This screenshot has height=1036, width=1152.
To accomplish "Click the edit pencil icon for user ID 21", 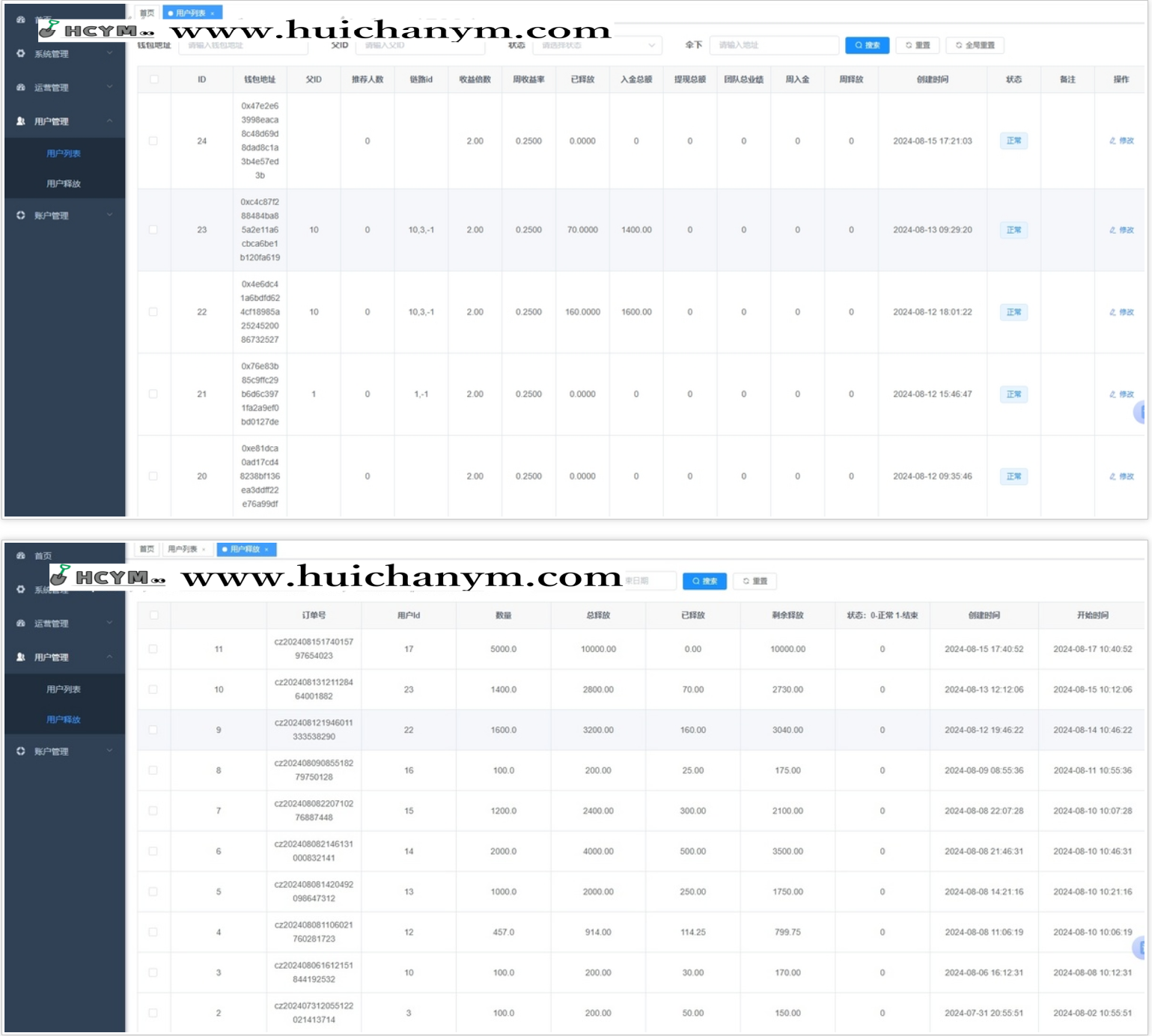I will (1112, 394).
